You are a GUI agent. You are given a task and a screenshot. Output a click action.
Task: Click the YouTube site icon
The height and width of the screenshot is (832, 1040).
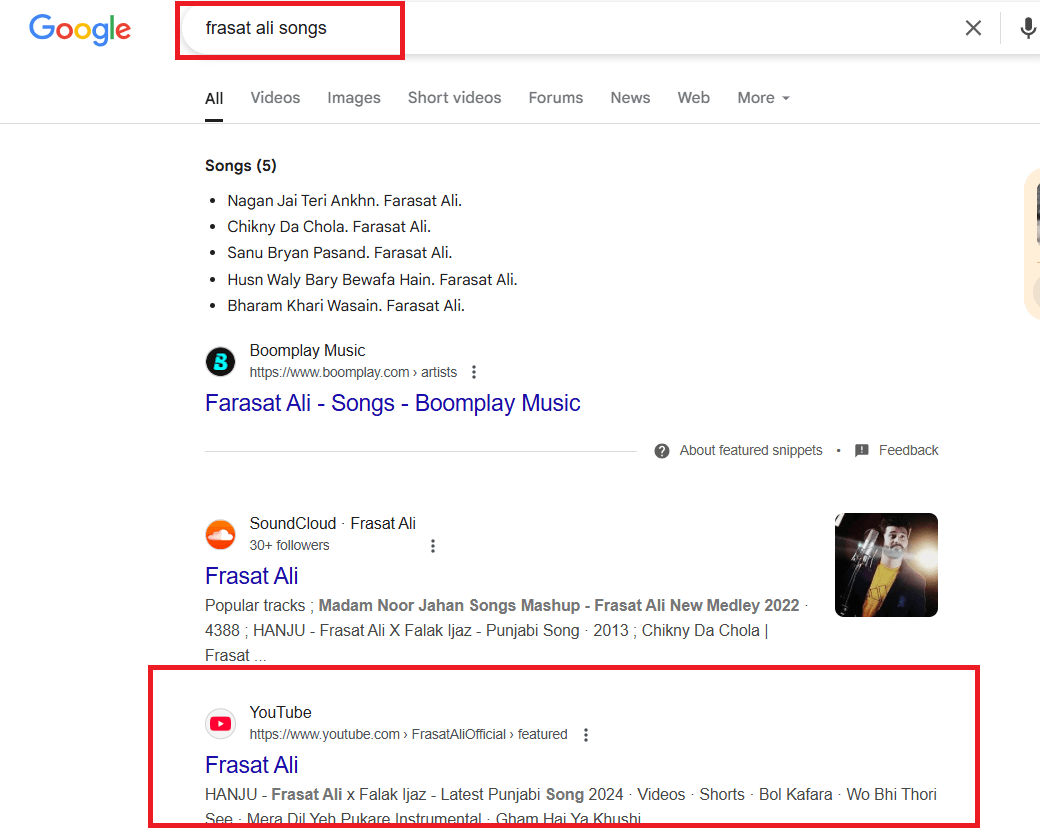point(220,724)
